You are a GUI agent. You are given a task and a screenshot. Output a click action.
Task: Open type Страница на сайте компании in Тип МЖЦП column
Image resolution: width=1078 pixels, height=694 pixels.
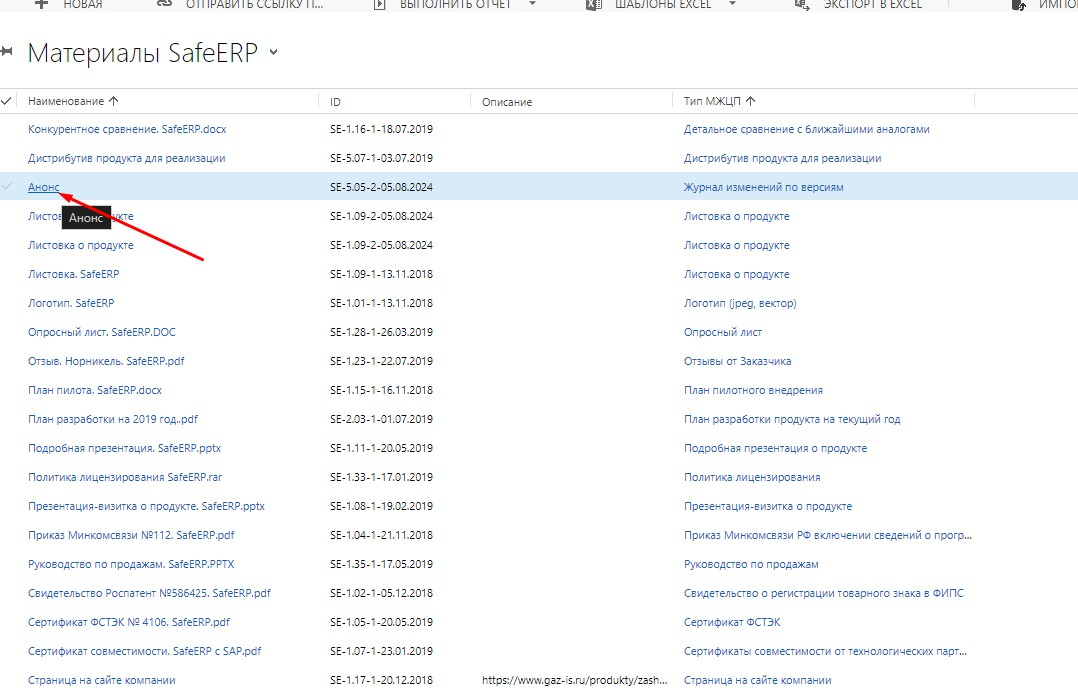(x=758, y=680)
